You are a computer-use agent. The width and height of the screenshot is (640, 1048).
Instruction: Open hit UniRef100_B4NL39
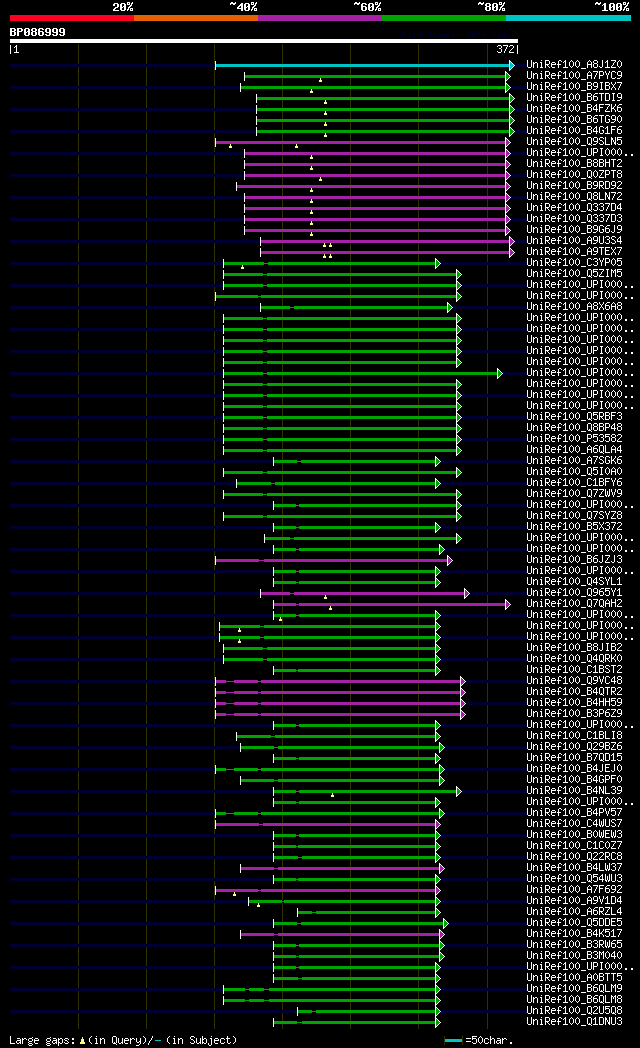(x=574, y=791)
